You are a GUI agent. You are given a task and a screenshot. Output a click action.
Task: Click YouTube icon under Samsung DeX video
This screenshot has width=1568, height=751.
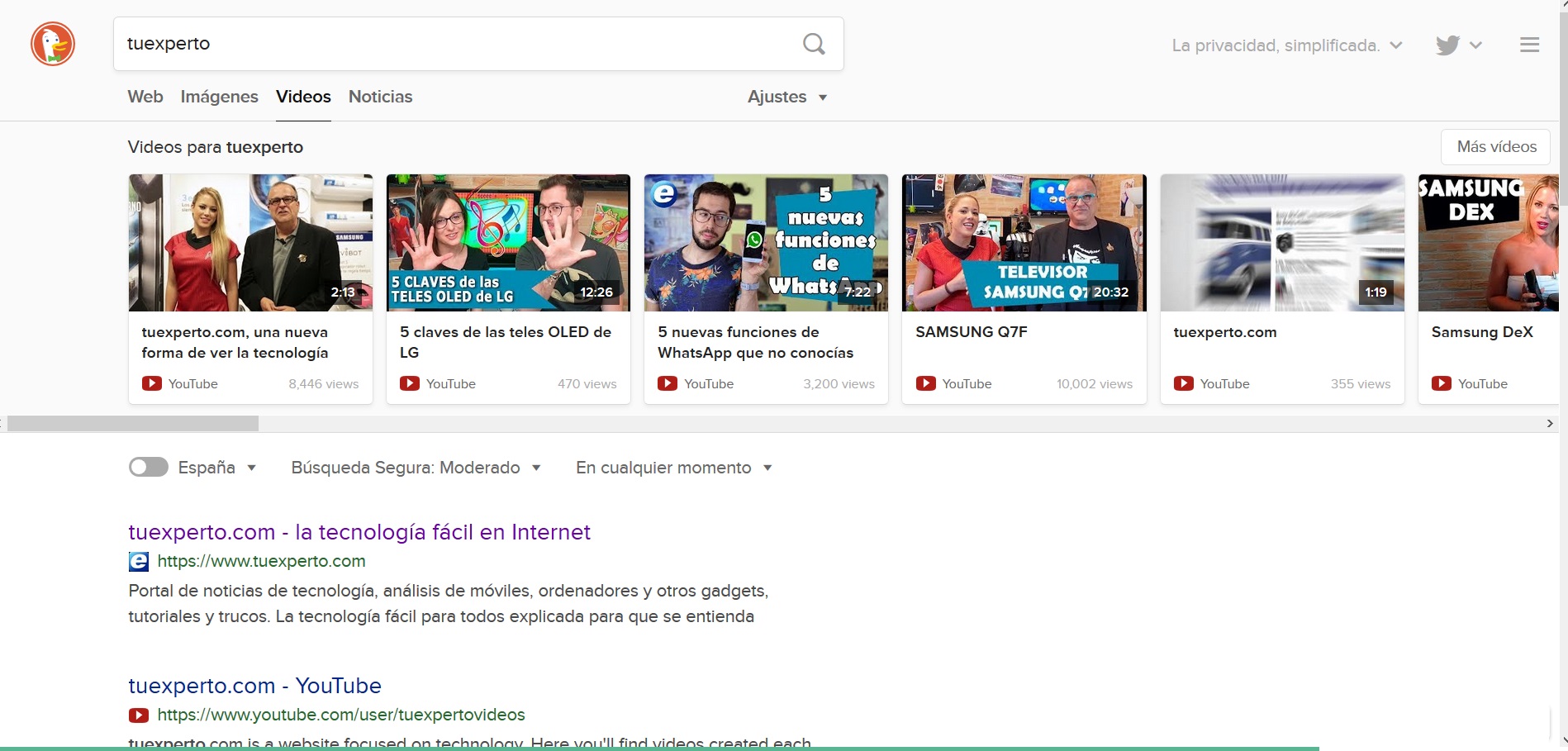tap(1441, 383)
